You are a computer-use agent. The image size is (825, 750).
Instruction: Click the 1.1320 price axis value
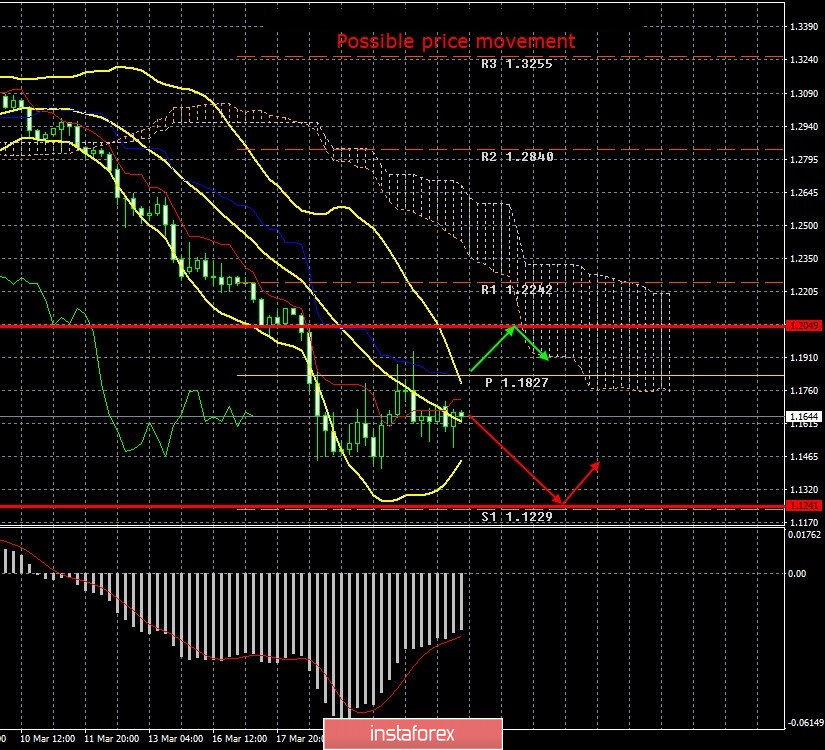coord(804,489)
